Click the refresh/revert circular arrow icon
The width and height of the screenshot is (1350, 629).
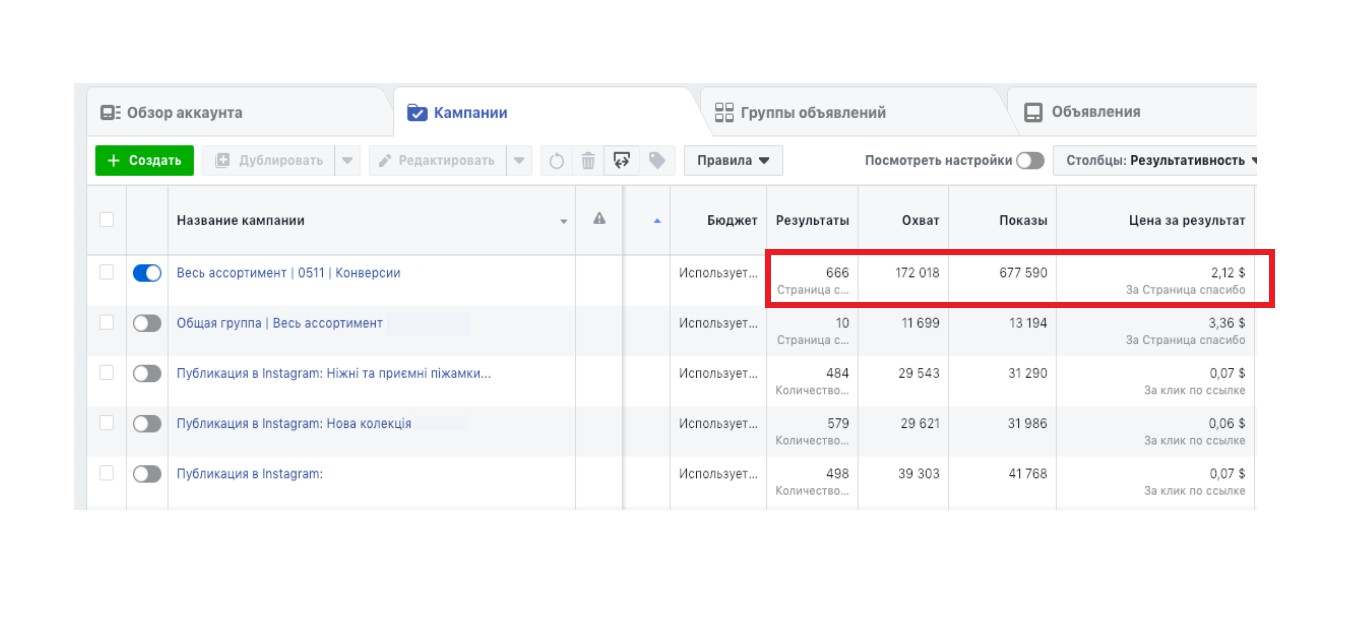point(557,160)
